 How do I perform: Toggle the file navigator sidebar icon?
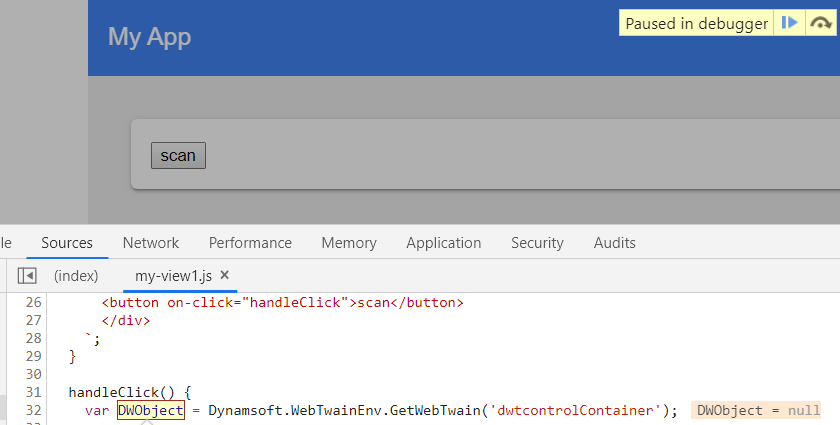[27, 275]
